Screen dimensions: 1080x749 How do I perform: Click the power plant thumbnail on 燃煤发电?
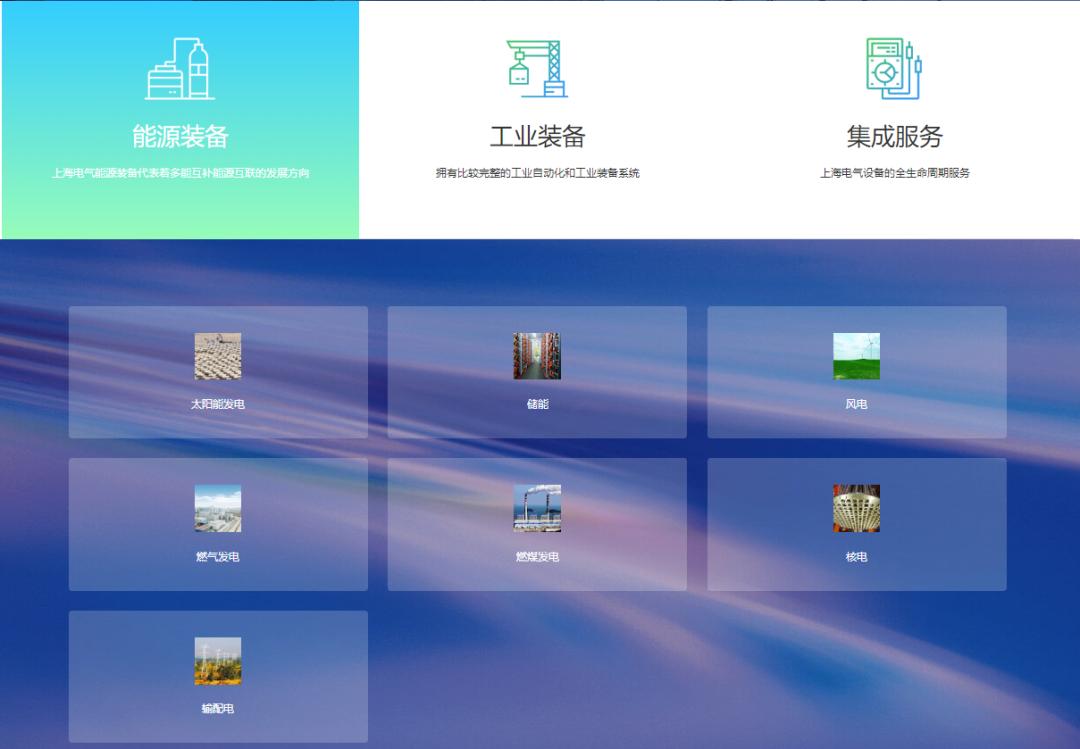click(x=537, y=508)
